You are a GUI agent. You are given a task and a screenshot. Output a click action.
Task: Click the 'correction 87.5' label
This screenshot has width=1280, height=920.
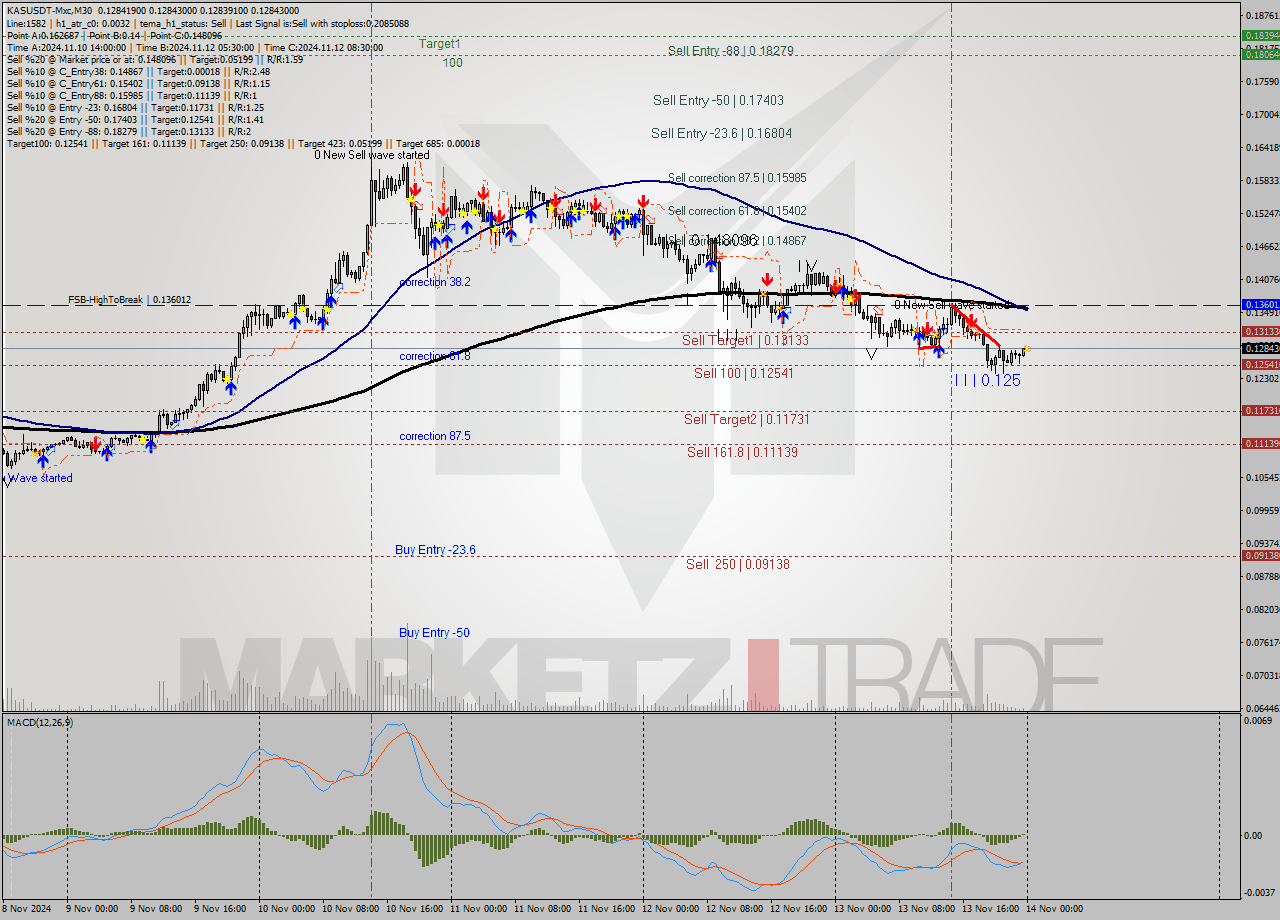(435, 436)
